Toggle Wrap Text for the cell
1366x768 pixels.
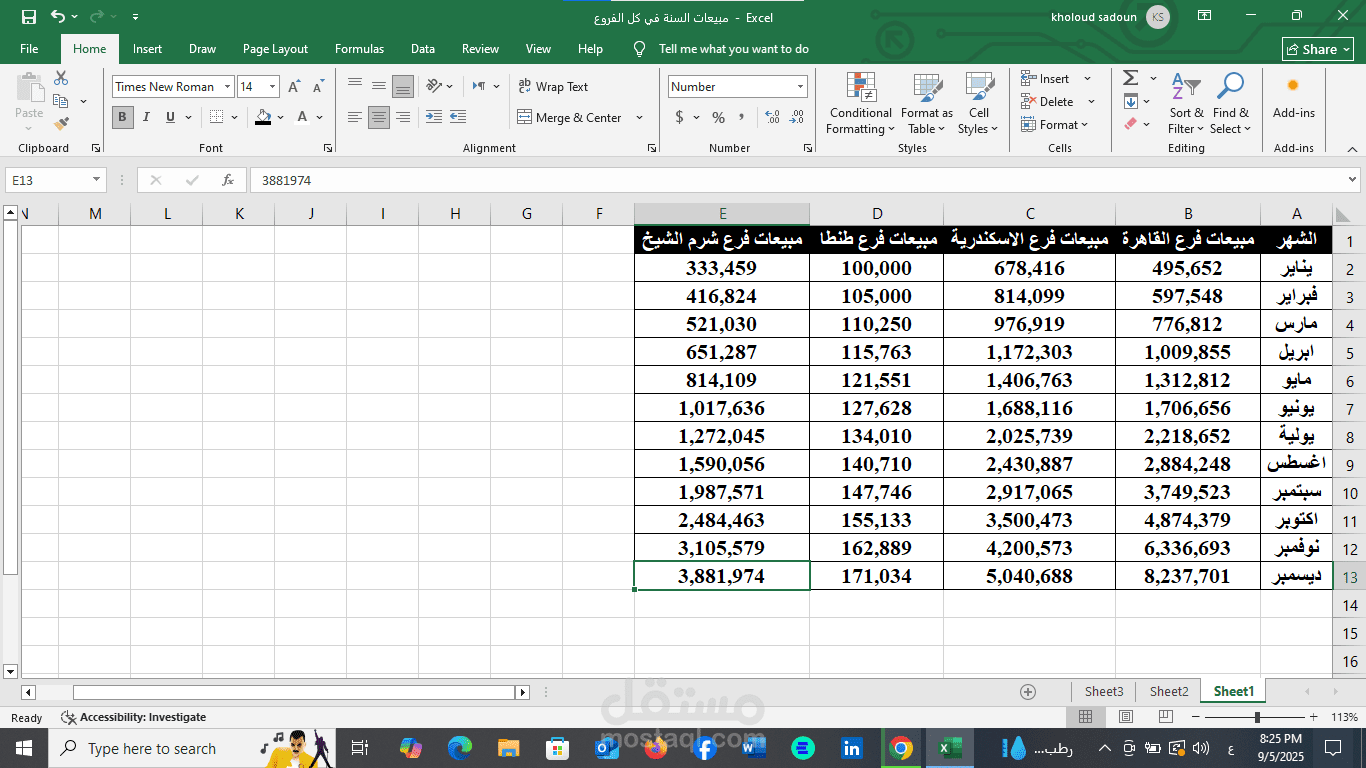tap(553, 87)
